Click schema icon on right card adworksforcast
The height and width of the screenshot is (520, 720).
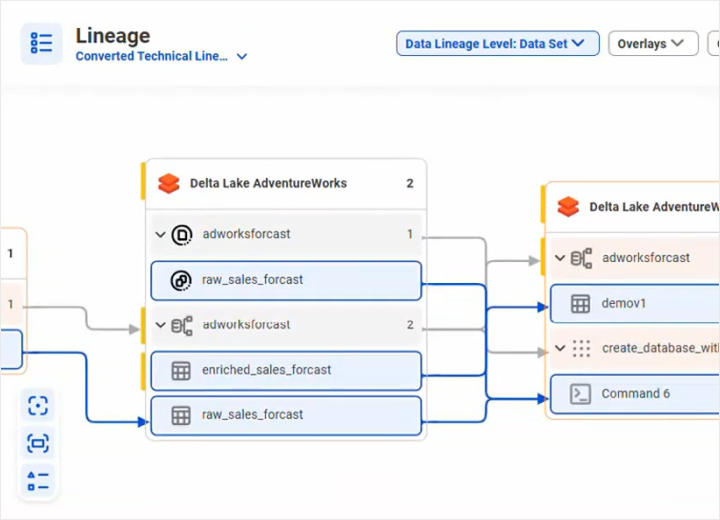(581, 258)
